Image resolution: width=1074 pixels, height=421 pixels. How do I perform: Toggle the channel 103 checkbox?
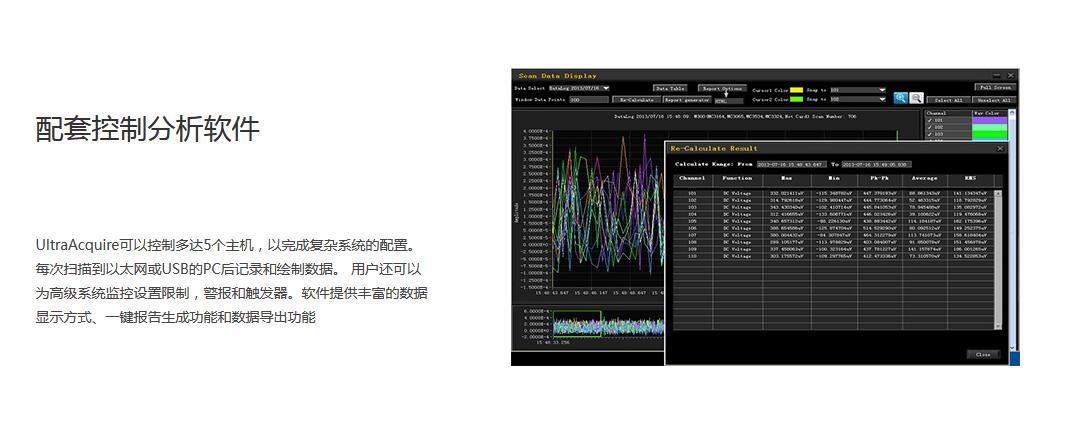click(929, 134)
